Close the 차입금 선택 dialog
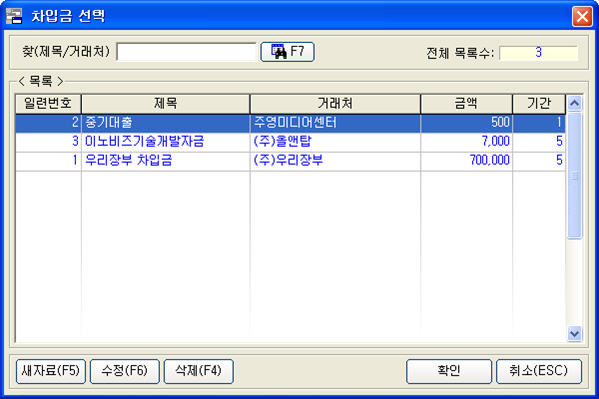This screenshot has width=599, height=399. click(582, 16)
